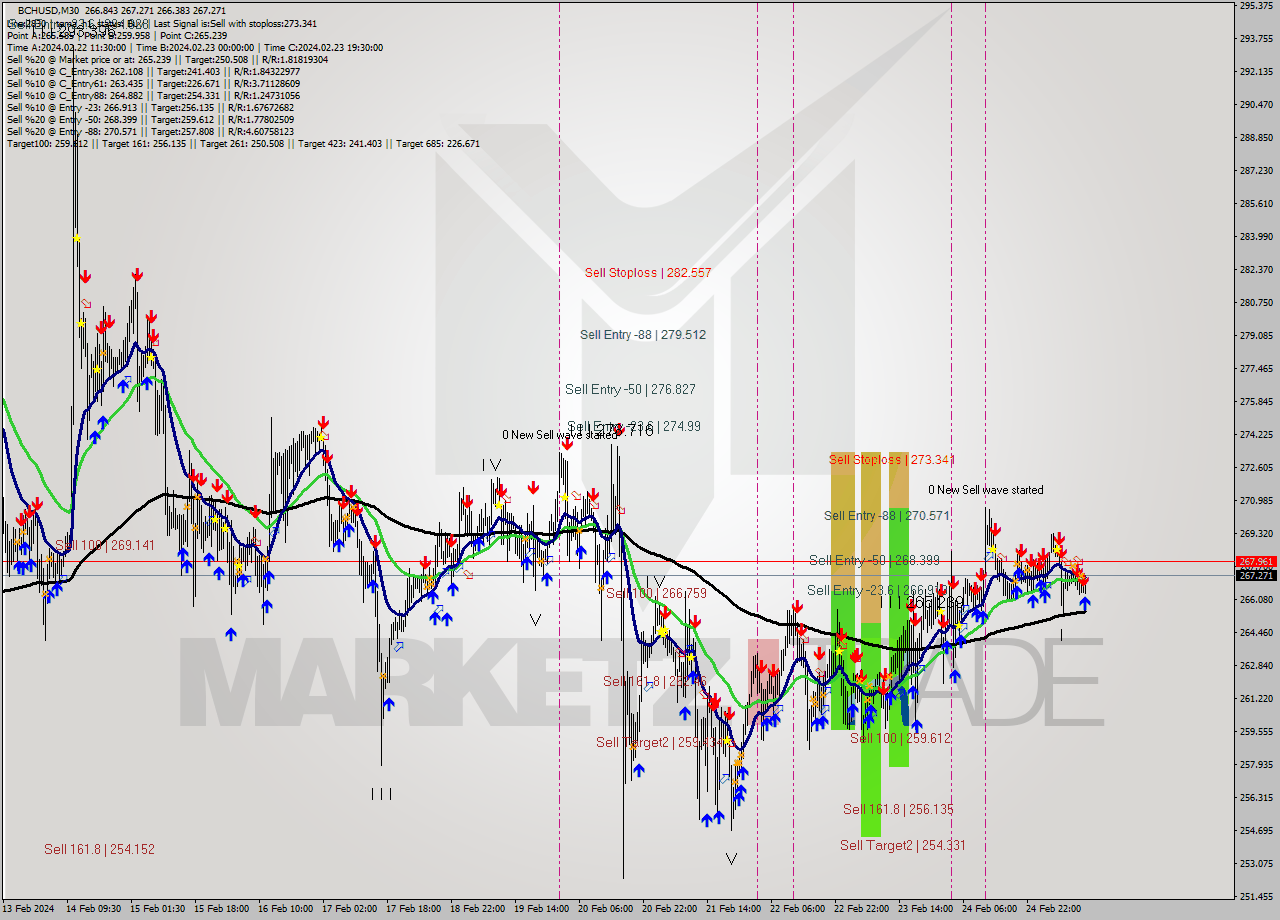Click the 'Sell %10 @ Entry -23: 266.913' line
The width and height of the screenshot is (1280, 920).
(x=150, y=107)
